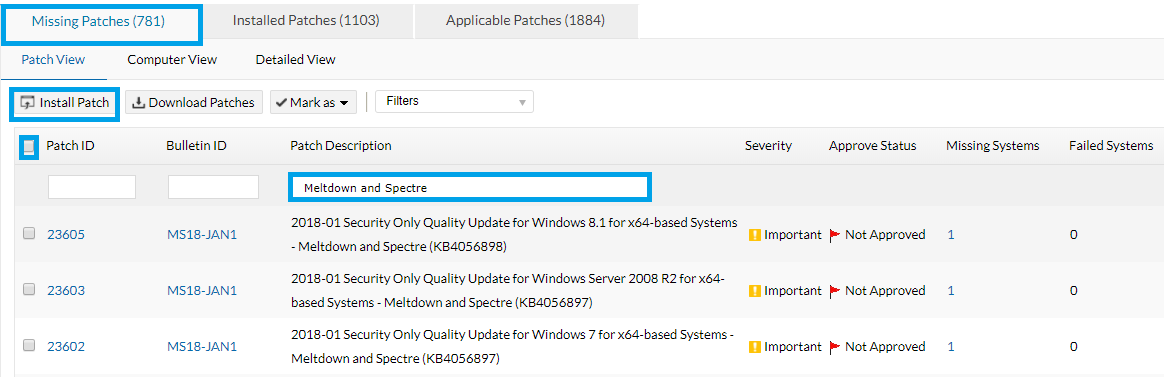Screen dimensions: 1164x377
Task: Open the Missing Patches (781) tab
Action: tap(102, 22)
